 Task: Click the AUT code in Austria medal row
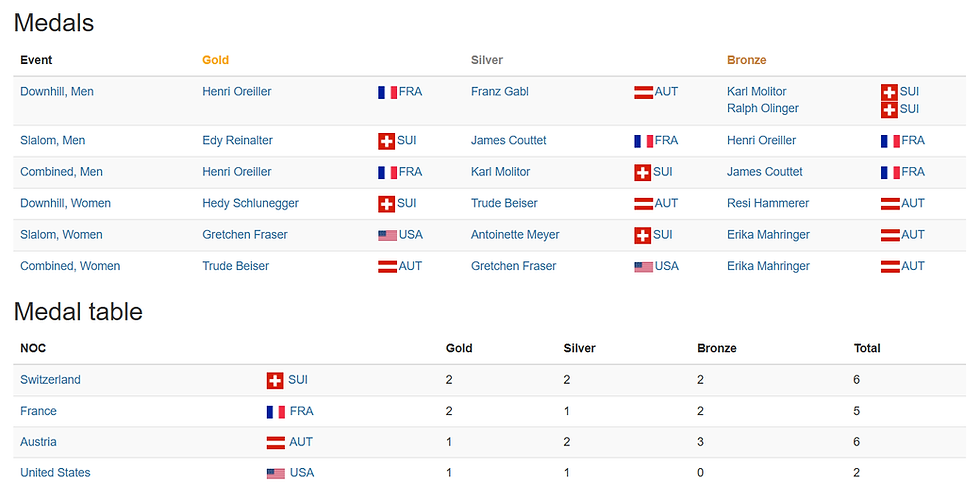300,442
